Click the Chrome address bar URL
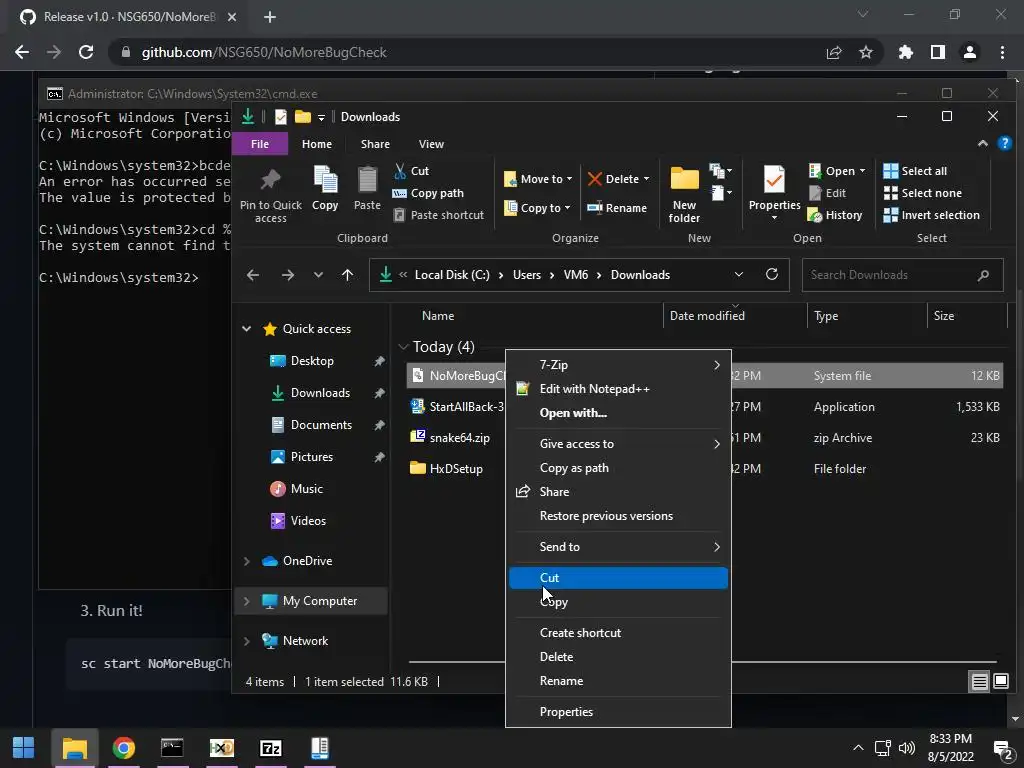This screenshot has width=1024, height=768. (x=264, y=52)
